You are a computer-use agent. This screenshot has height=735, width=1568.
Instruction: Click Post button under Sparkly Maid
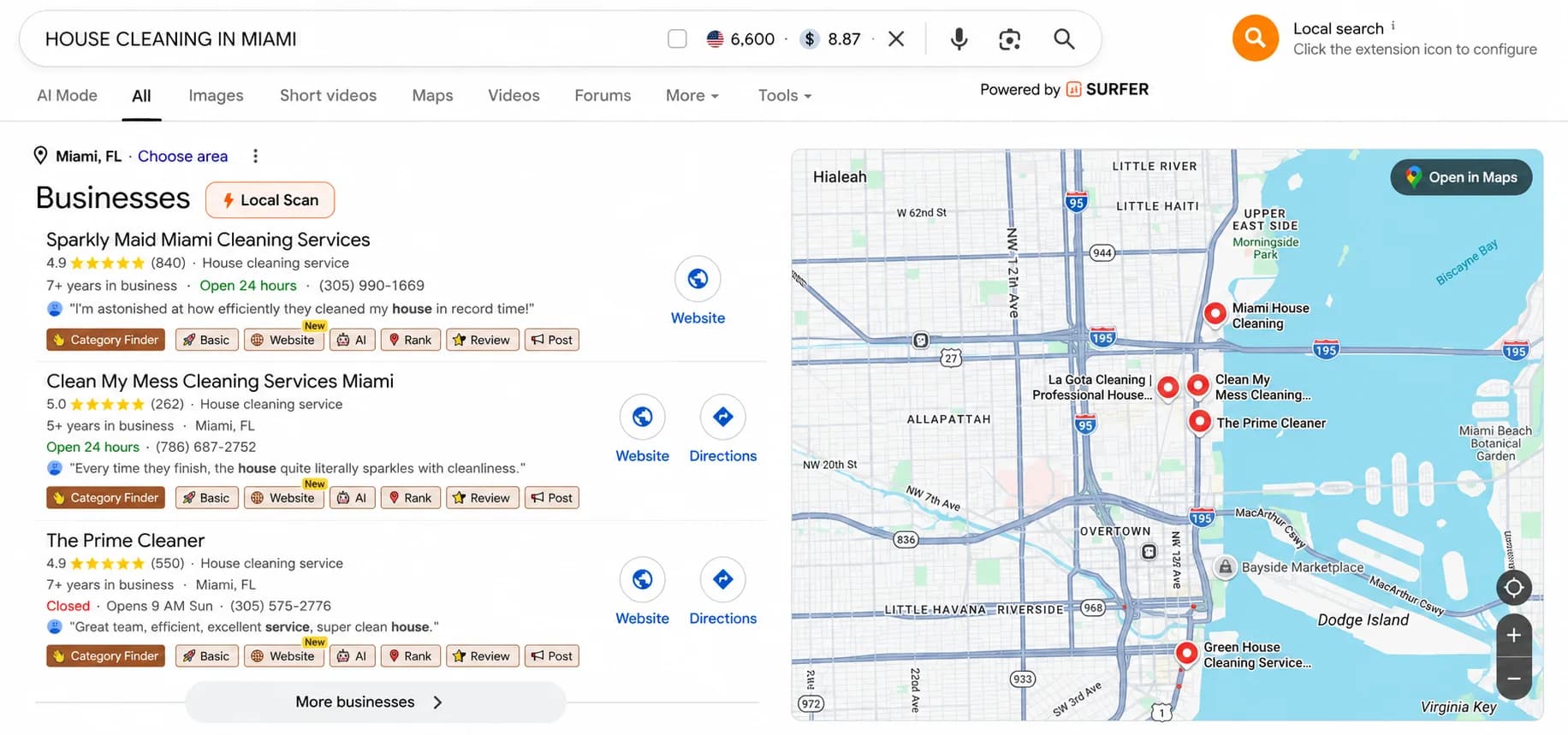point(551,340)
